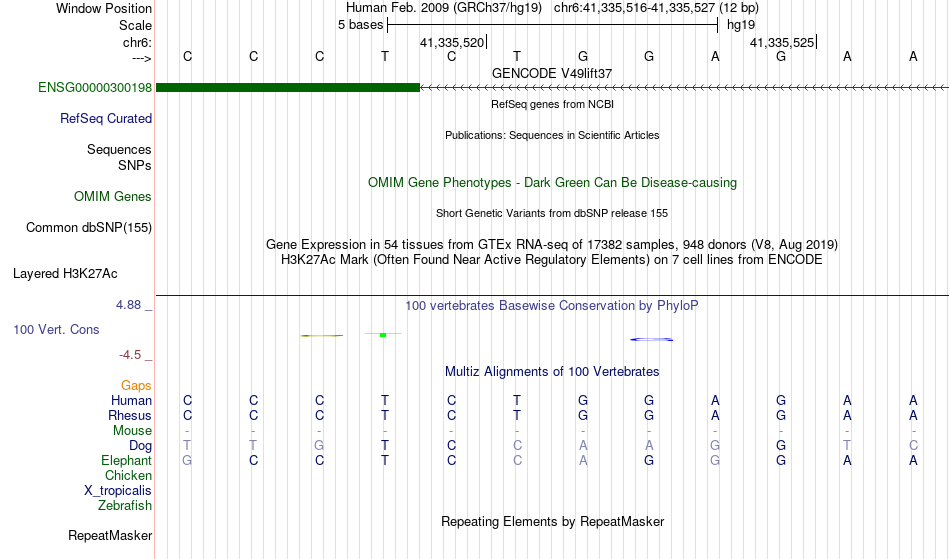Click the GTEx Gene Expression track title
Screen dimensions: 950x559
click(x=552, y=245)
